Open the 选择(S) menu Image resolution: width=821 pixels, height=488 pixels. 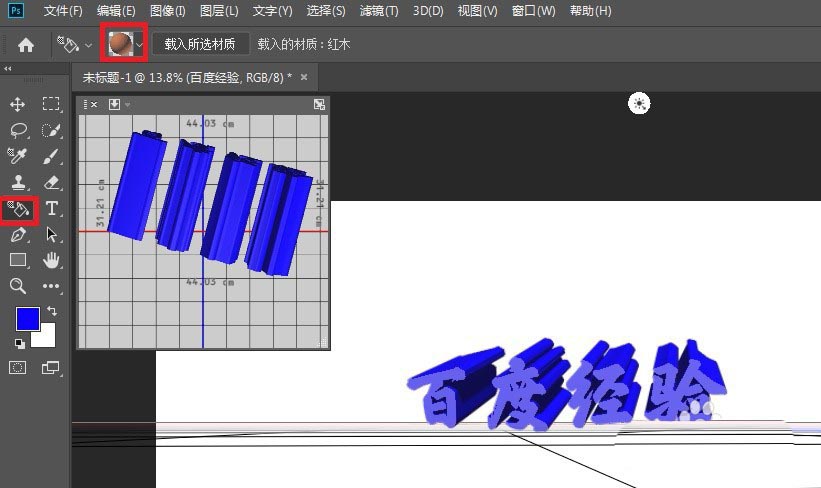326,11
